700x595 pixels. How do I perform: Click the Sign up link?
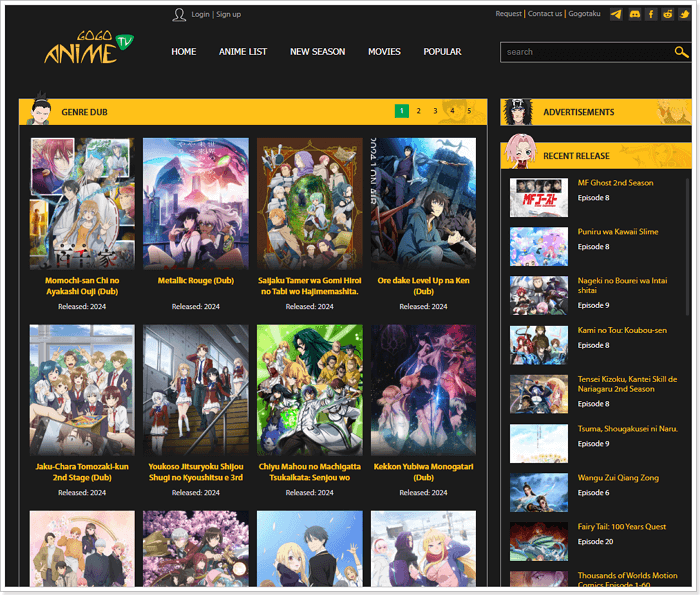click(229, 14)
